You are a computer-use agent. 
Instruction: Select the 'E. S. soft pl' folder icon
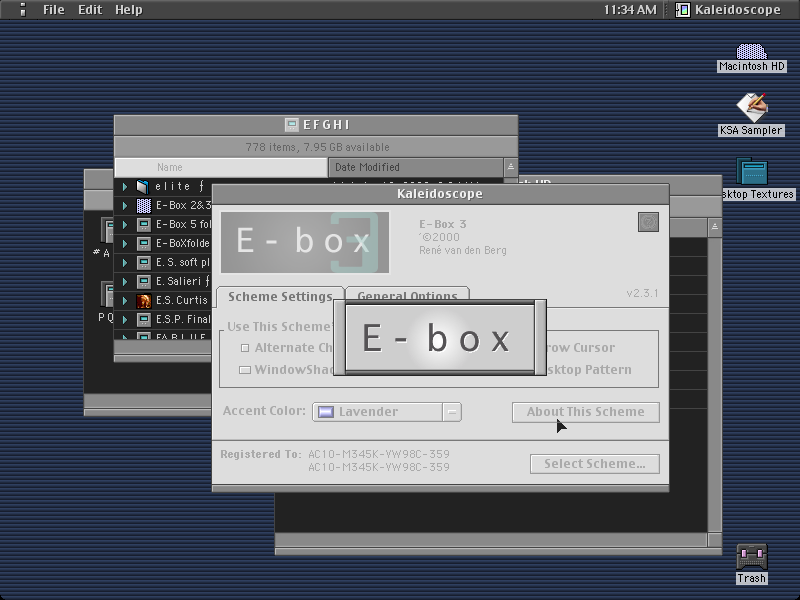[x=143, y=262]
